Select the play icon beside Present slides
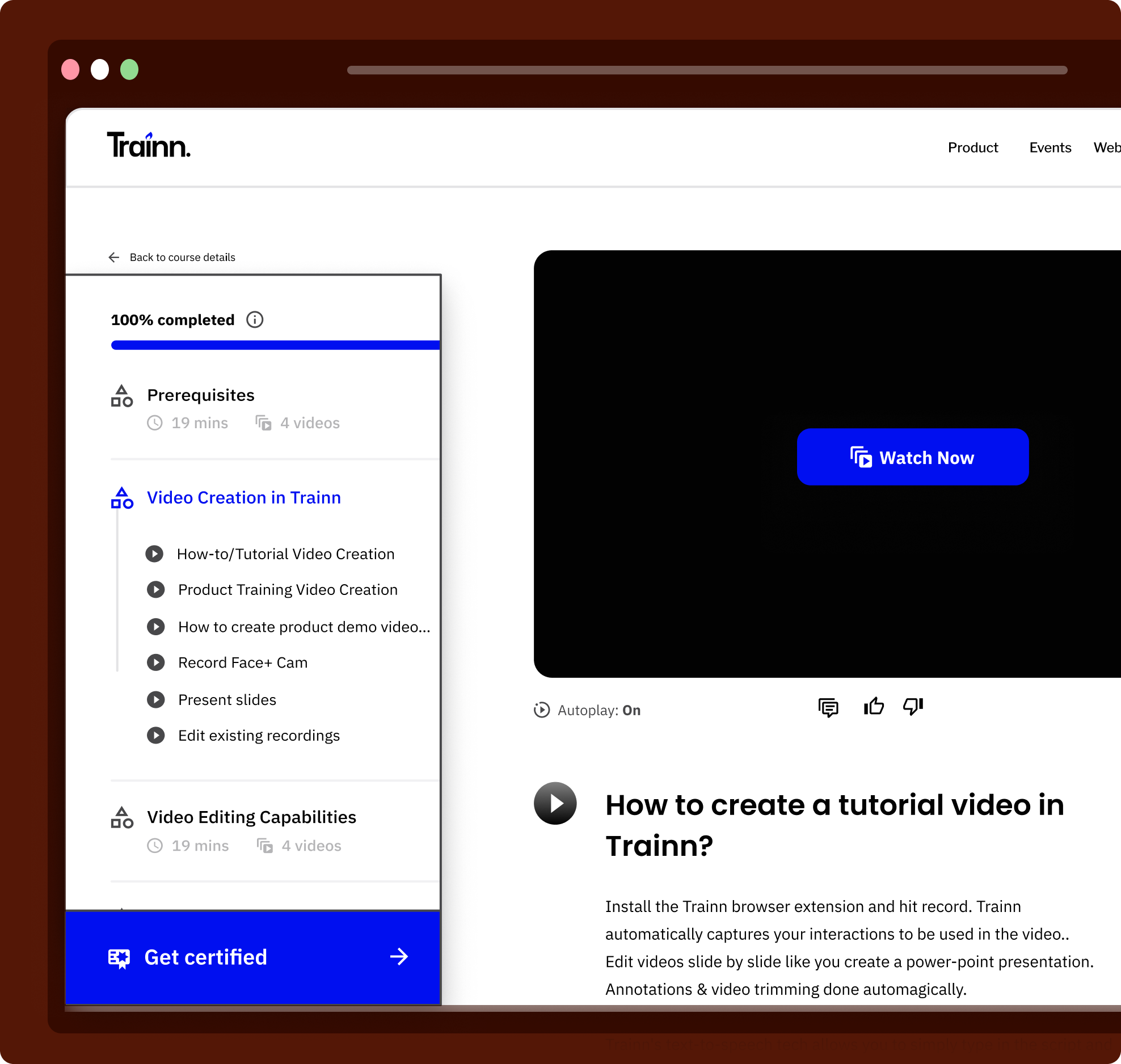This screenshot has width=1121, height=1064. tap(155, 699)
